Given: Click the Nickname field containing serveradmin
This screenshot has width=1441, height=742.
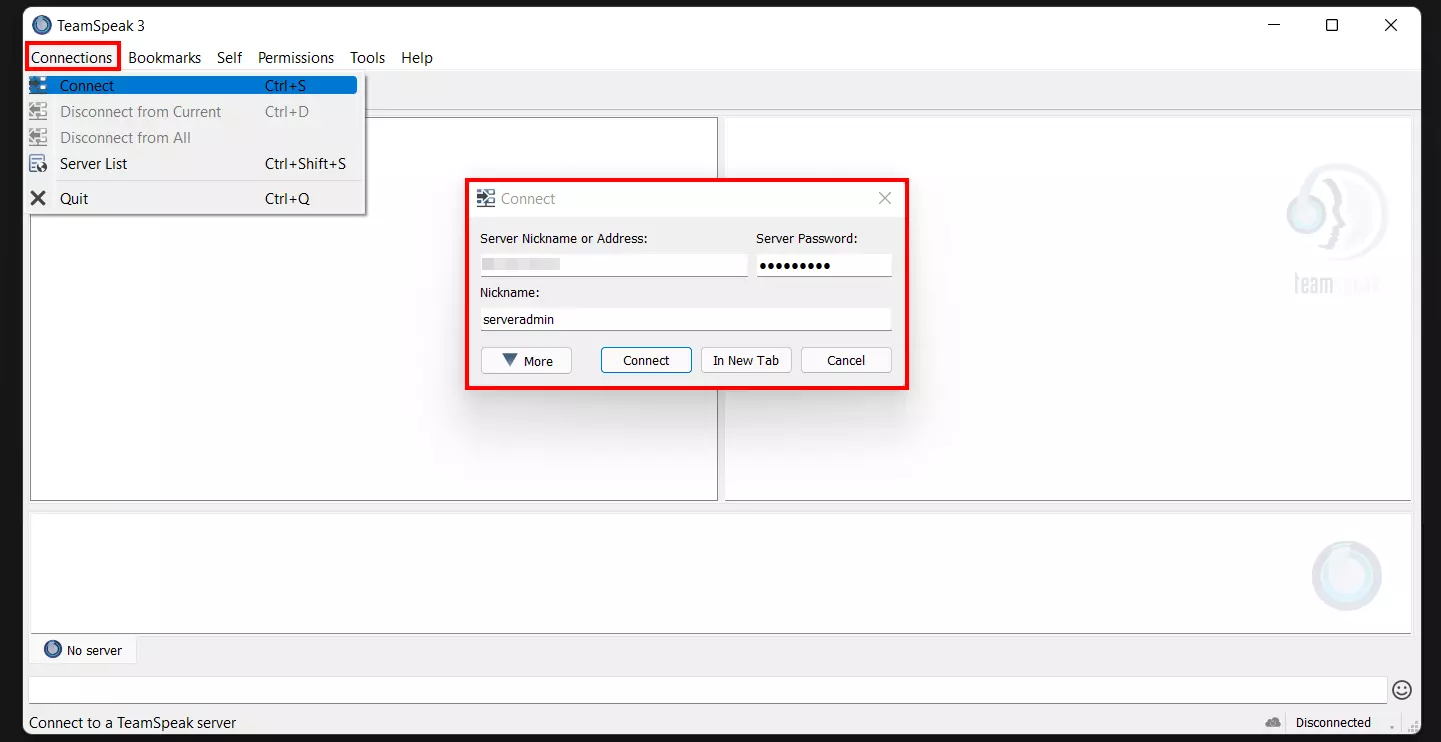Looking at the screenshot, I should click(686, 319).
